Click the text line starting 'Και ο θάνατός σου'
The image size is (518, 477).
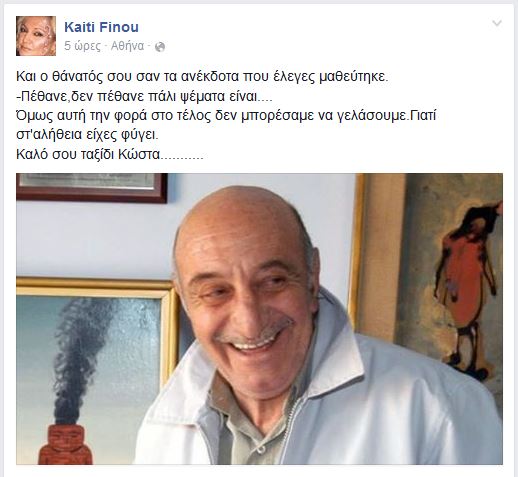coord(202,77)
